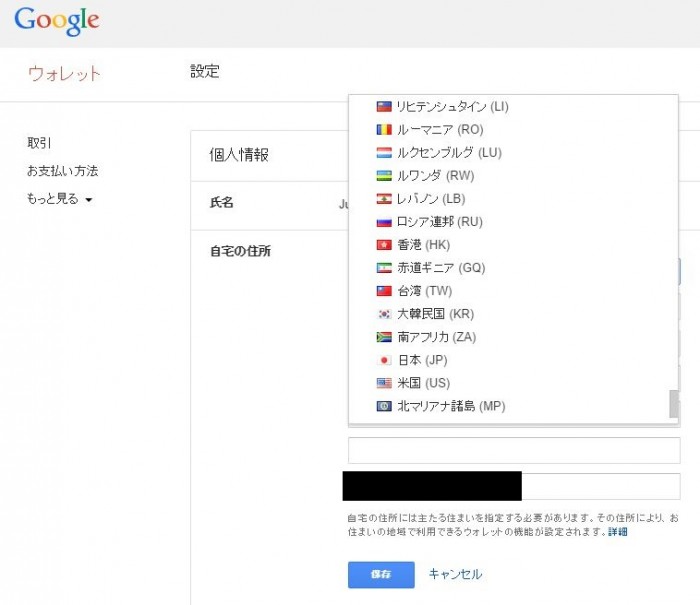Click the empty address input field
The width and height of the screenshot is (700, 605).
[513, 450]
